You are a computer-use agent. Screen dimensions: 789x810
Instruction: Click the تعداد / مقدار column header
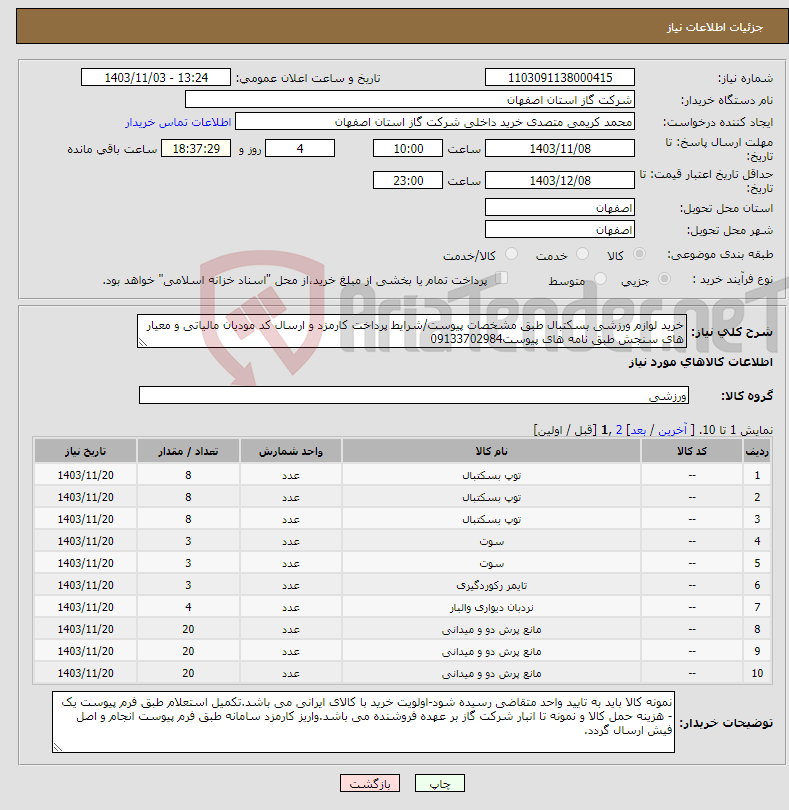[x=188, y=451]
